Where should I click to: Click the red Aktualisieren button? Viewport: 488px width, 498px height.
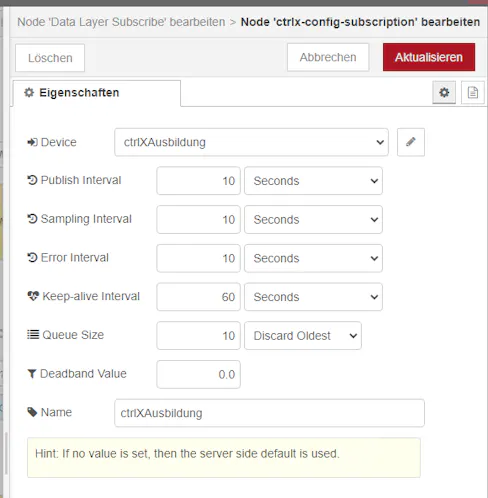click(x=429, y=57)
